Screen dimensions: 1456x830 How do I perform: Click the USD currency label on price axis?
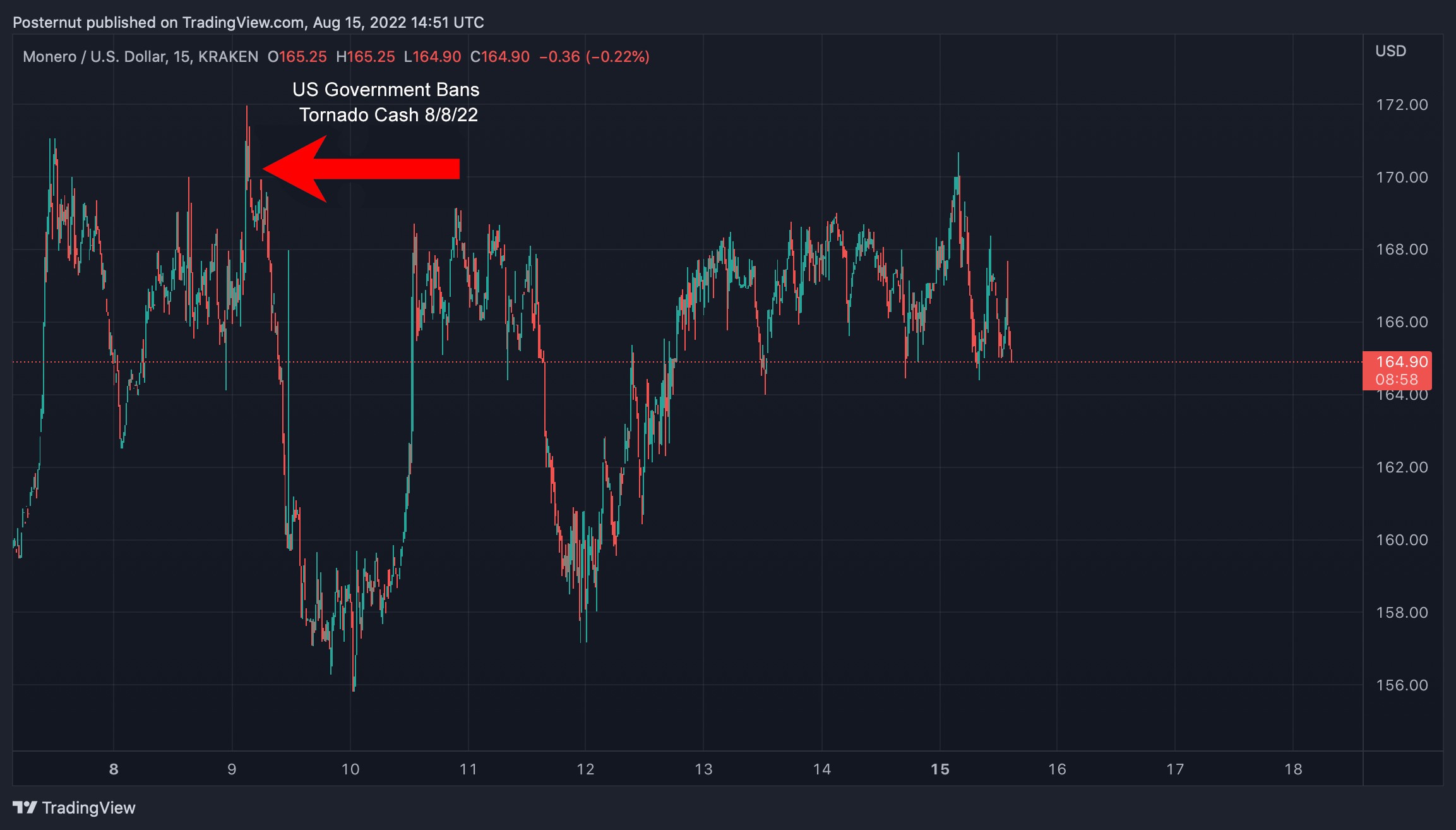[x=1390, y=51]
